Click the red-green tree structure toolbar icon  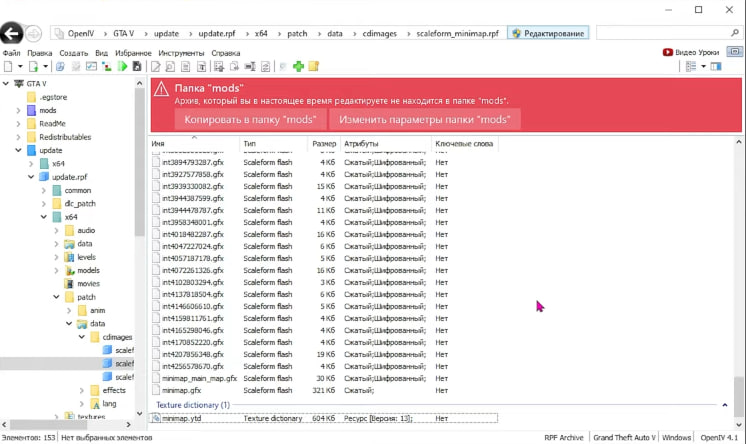(x=107, y=67)
